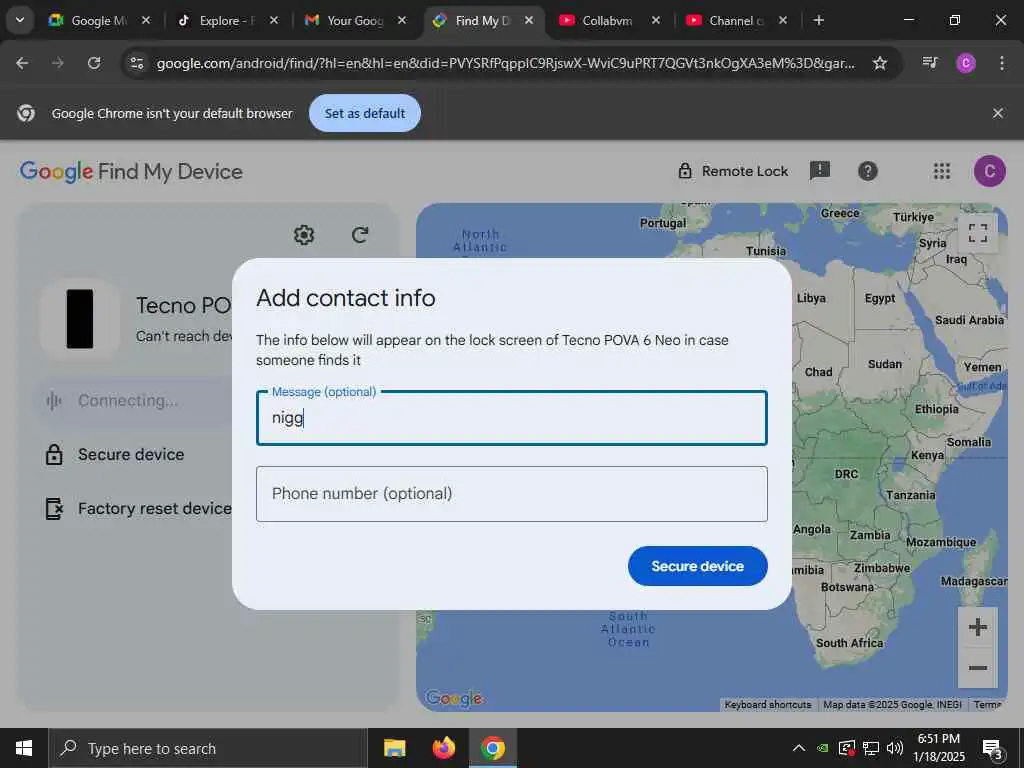Open Firefox from the taskbar

(x=443, y=748)
